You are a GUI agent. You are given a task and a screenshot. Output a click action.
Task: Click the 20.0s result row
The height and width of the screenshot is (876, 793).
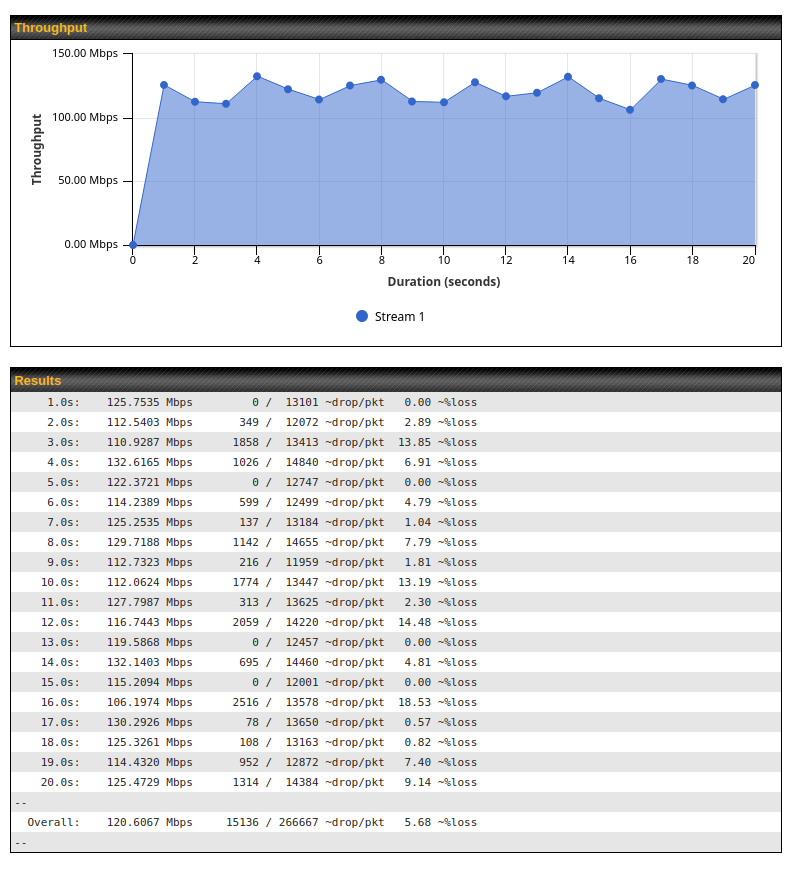coord(396,782)
